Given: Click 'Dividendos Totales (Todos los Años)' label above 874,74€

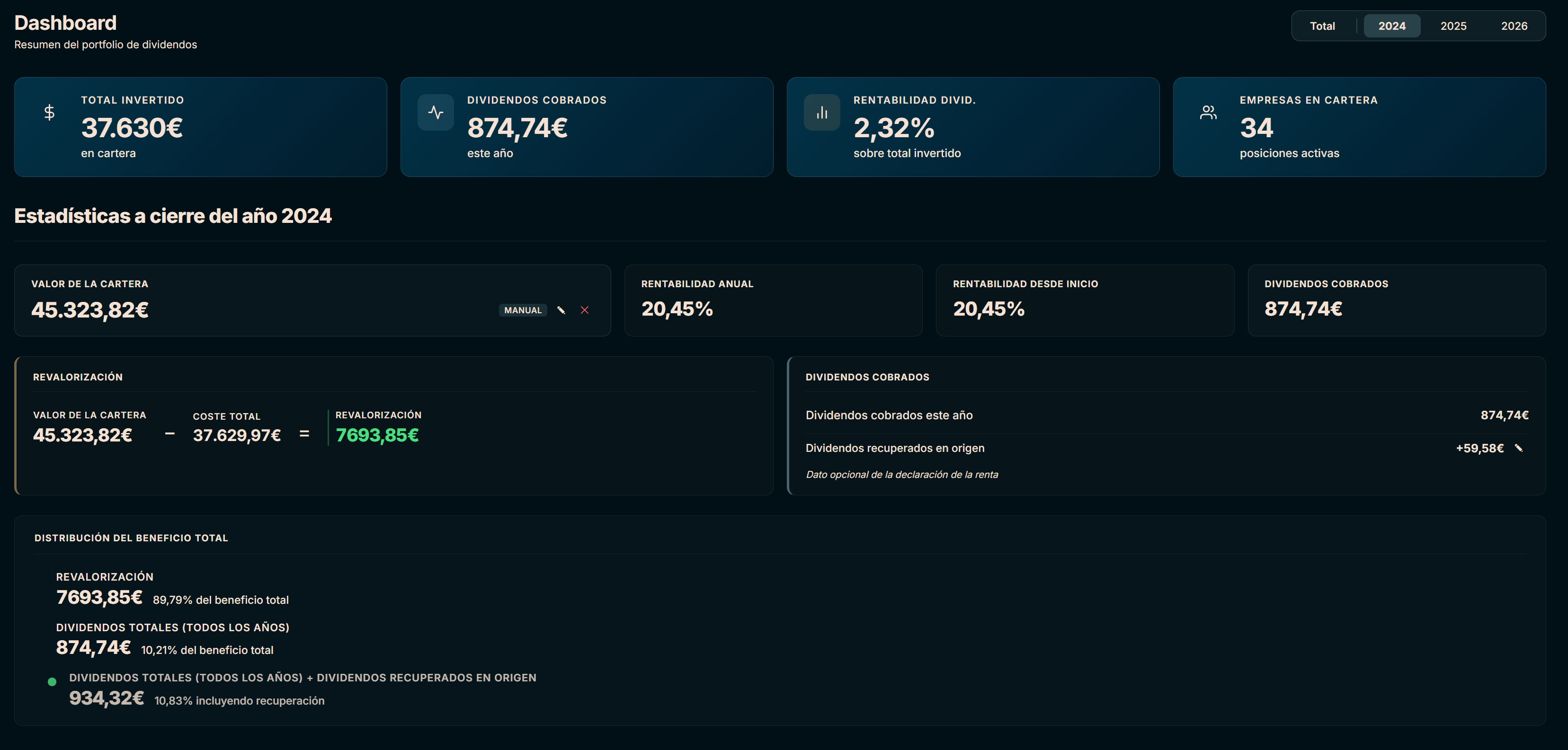Looking at the screenshot, I should (x=173, y=627).
